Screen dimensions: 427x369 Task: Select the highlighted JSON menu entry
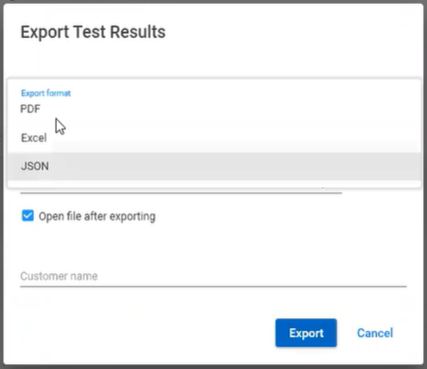(214, 166)
